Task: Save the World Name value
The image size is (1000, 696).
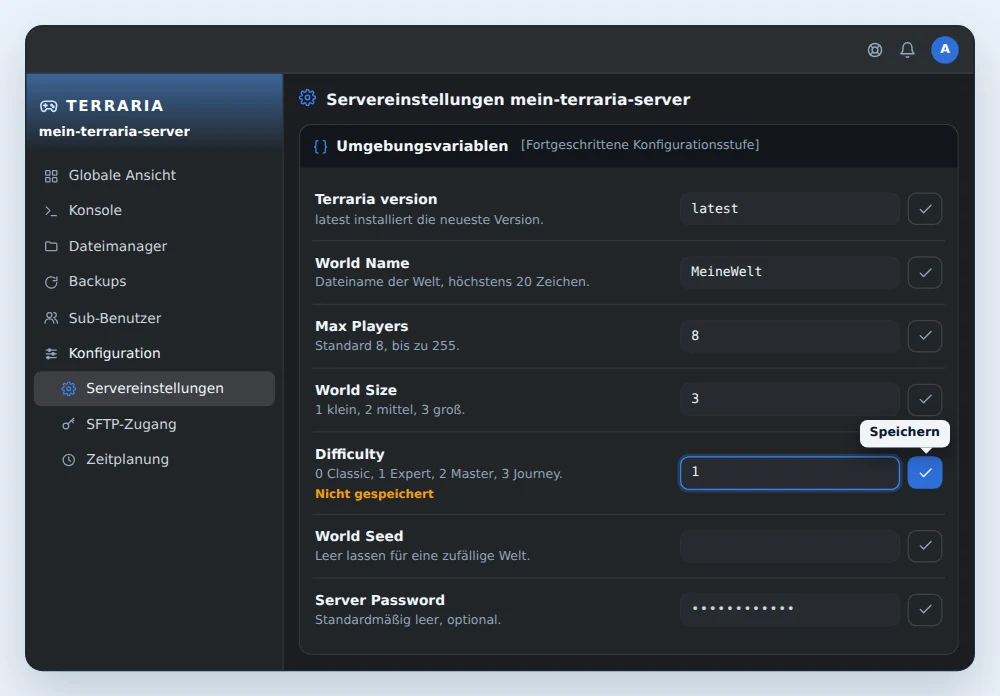Action: (925, 272)
